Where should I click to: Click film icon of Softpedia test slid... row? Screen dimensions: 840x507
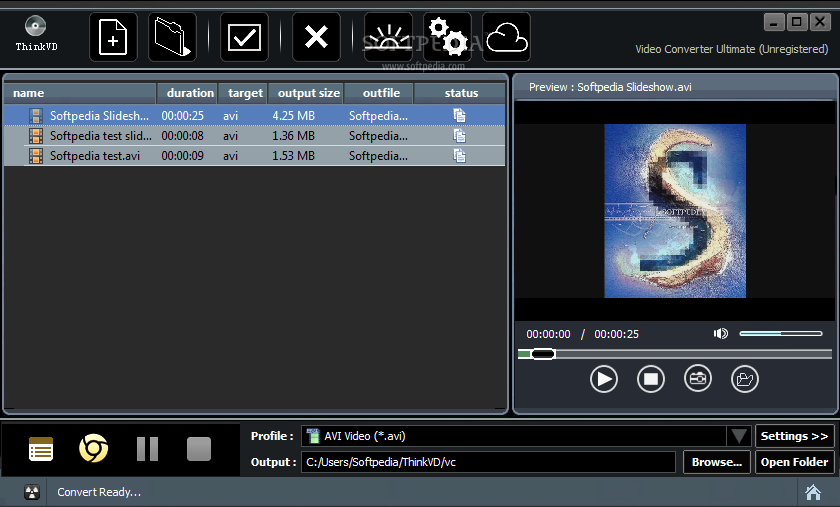[x=36, y=136]
